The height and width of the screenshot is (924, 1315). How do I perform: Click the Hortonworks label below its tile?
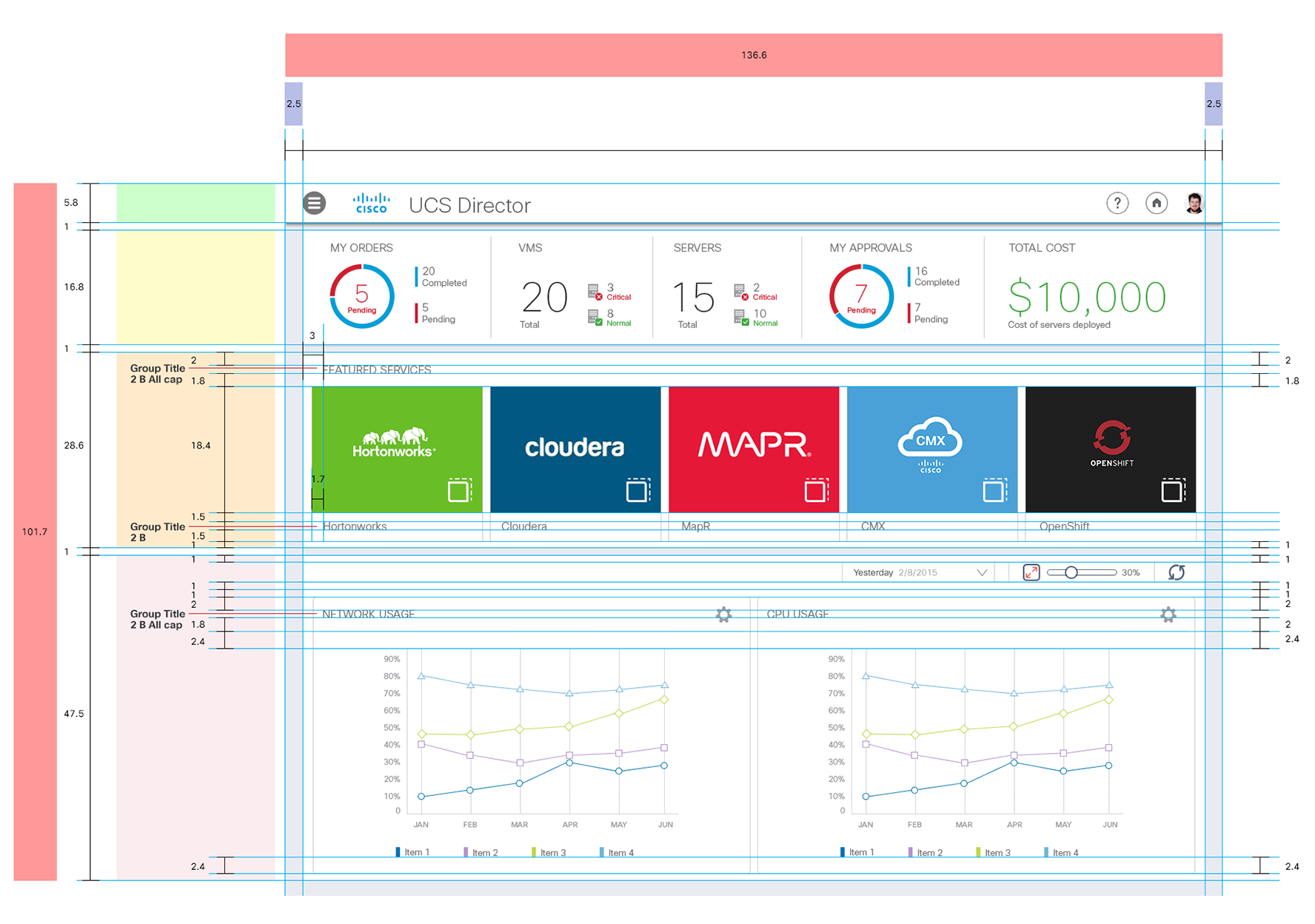click(355, 526)
